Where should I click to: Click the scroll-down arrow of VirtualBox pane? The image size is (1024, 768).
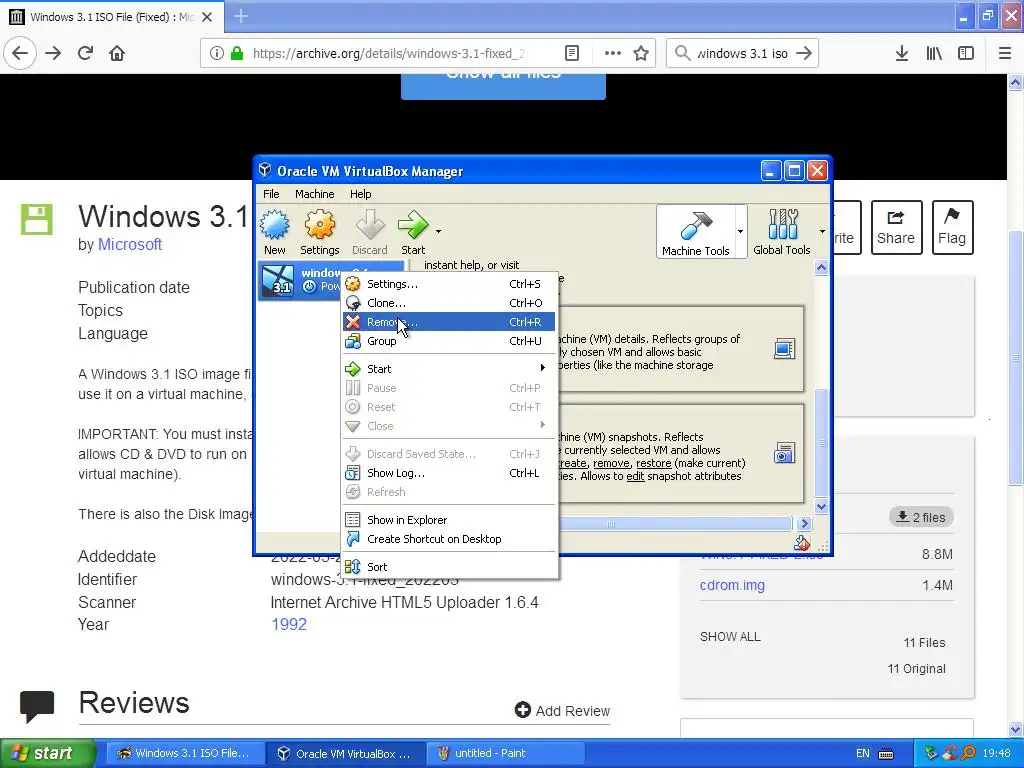pyautogui.click(x=822, y=506)
